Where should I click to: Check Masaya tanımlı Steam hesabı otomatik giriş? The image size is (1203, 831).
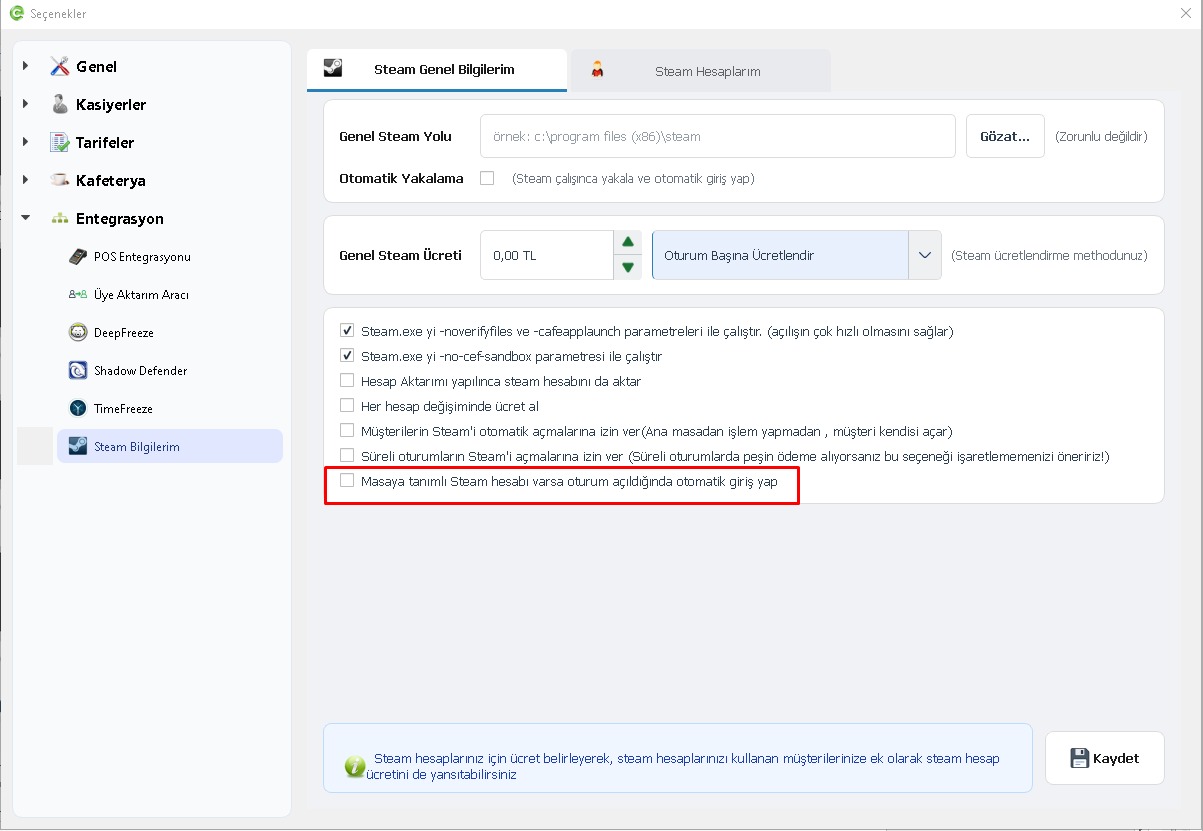(347, 481)
